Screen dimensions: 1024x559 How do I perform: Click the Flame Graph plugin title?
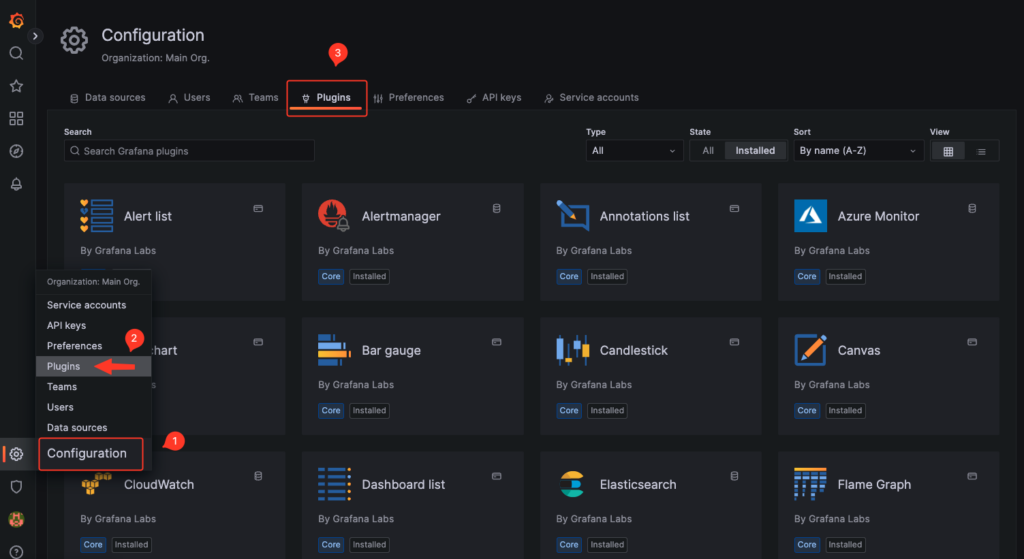point(874,485)
